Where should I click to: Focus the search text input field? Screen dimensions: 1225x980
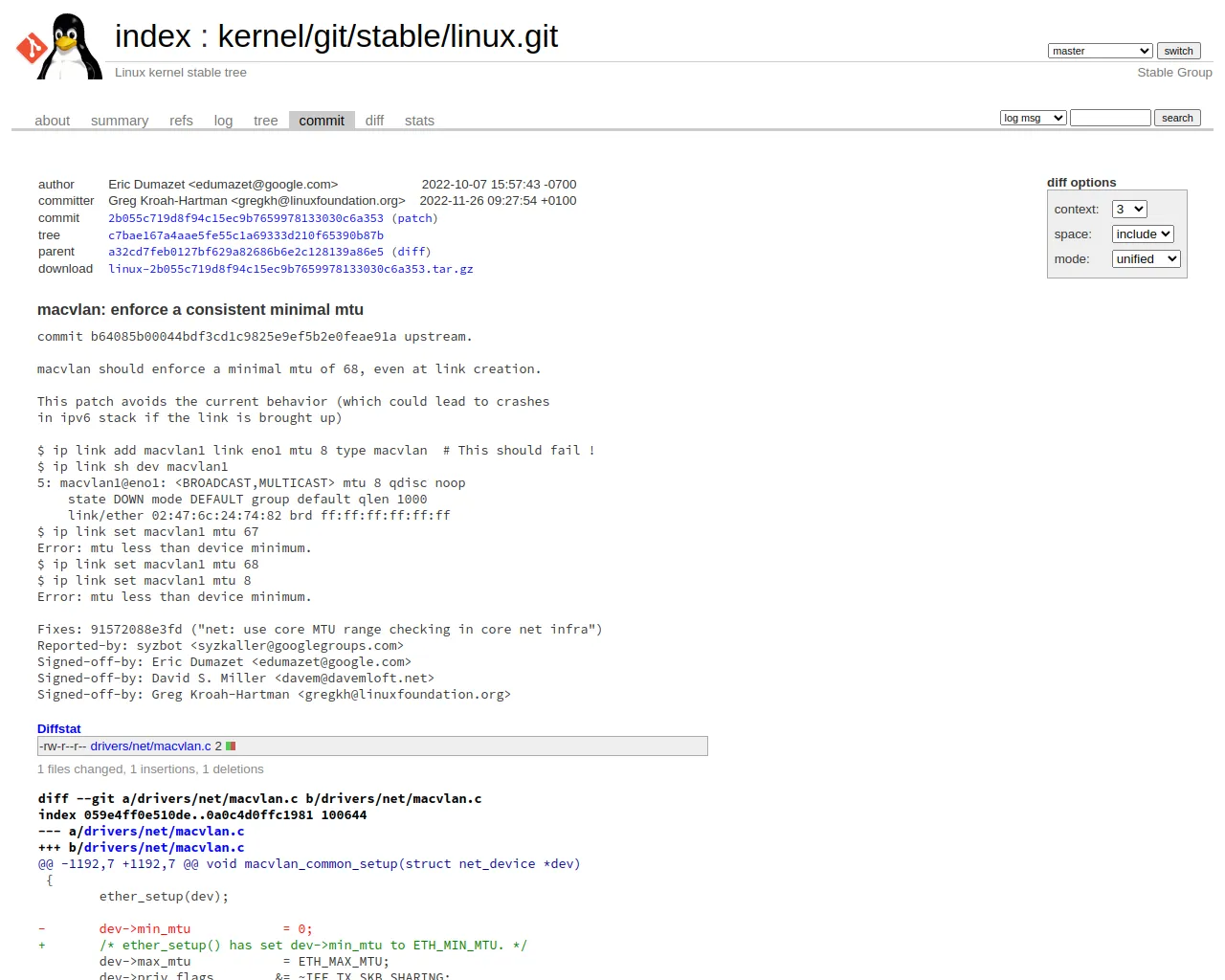[1110, 118]
